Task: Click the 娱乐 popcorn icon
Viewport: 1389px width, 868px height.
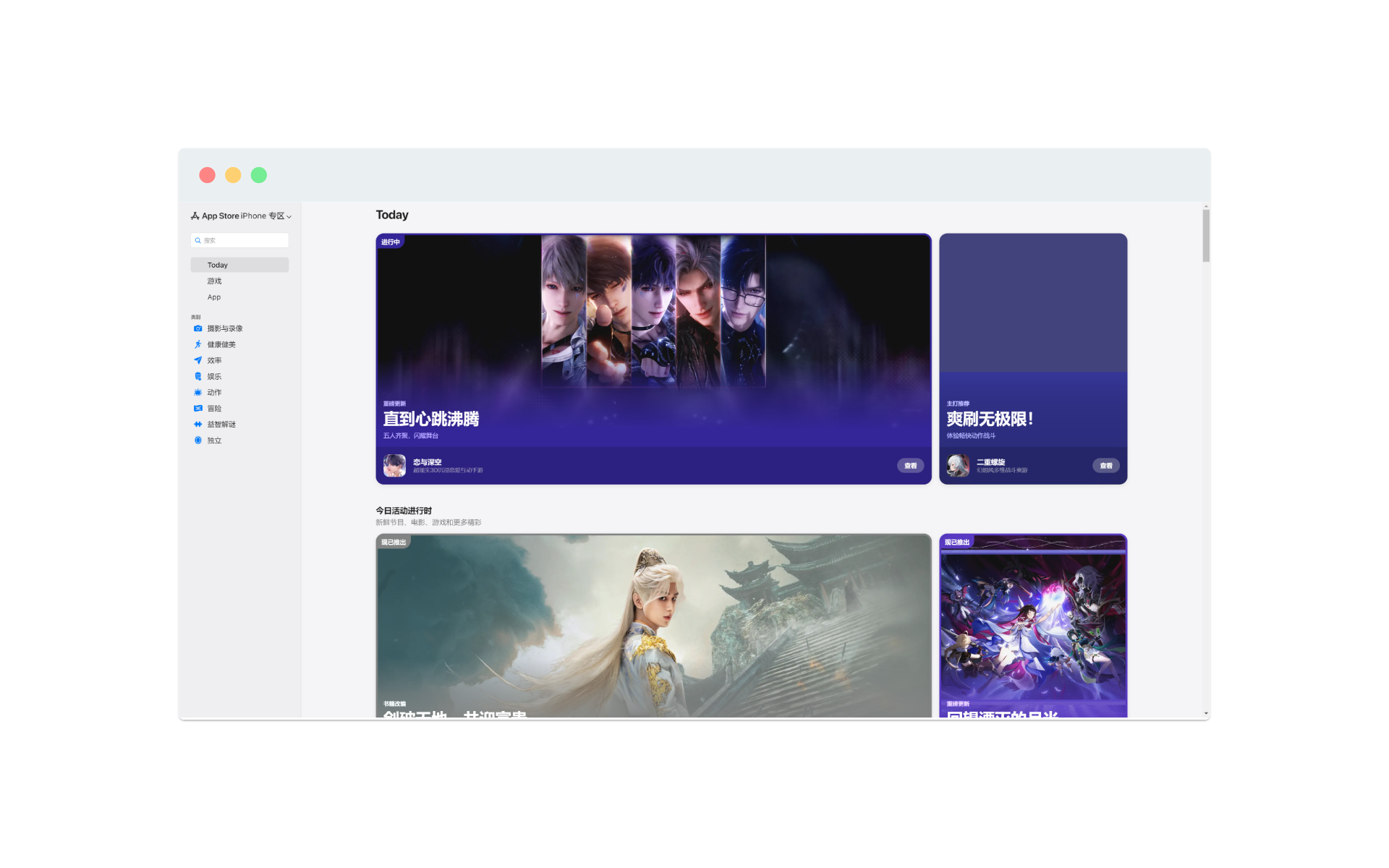Action: 197,376
